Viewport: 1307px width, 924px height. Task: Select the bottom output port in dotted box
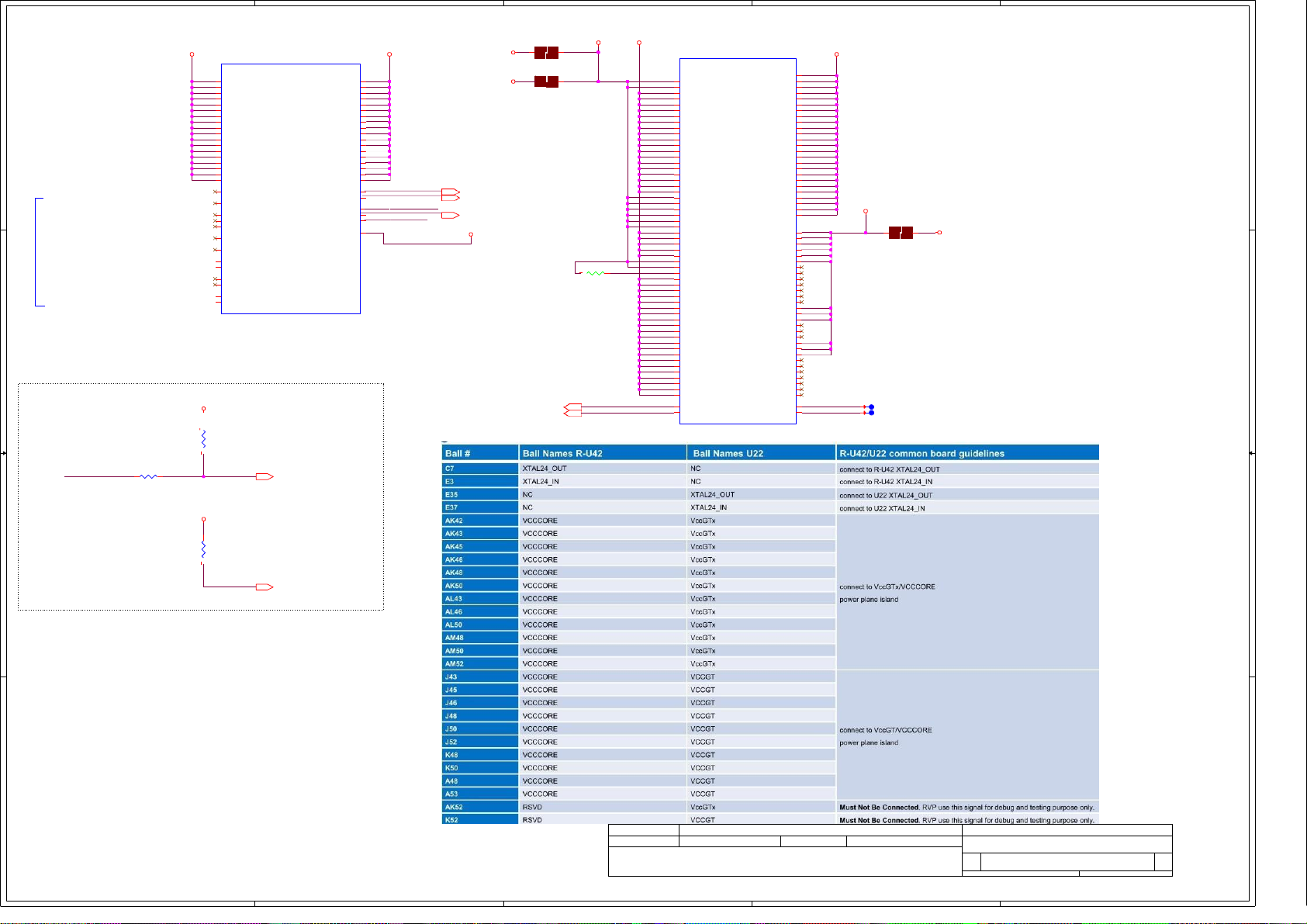pos(265,587)
